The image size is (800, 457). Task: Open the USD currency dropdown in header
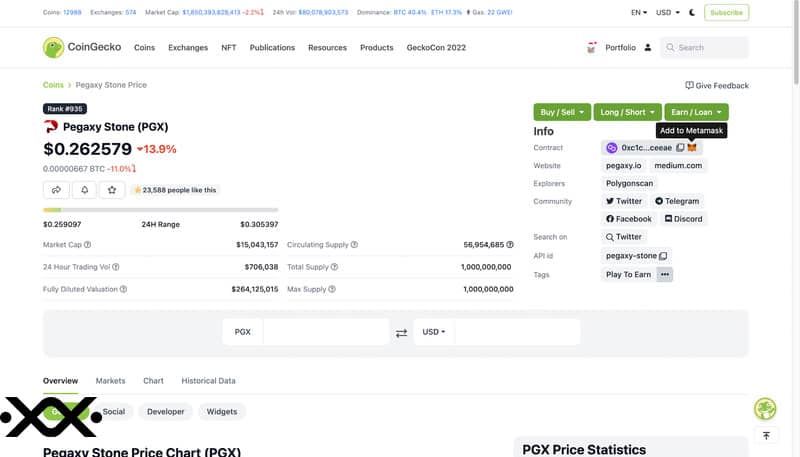[x=667, y=12]
